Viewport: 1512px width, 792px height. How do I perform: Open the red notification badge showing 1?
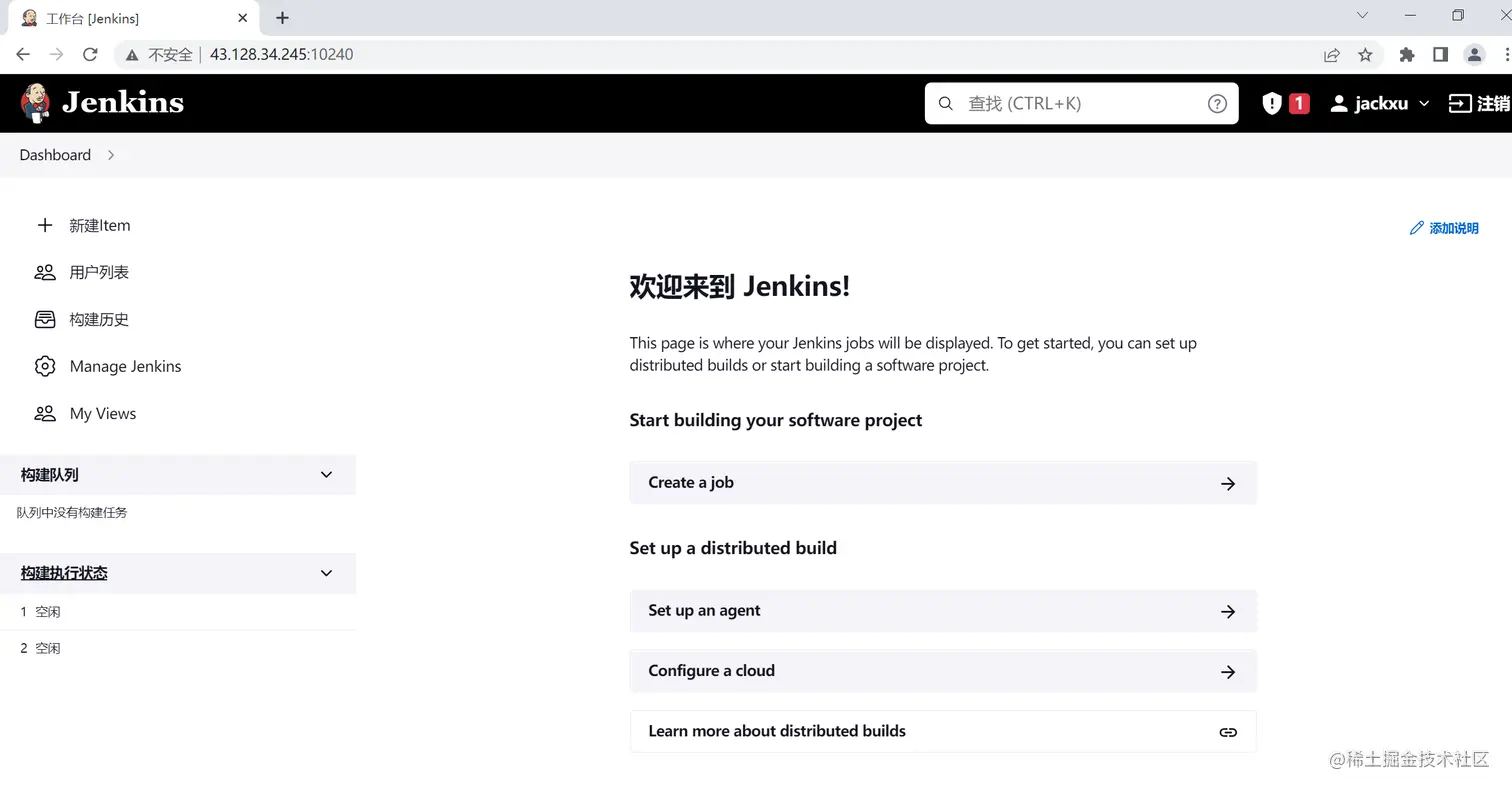tap(1299, 103)
